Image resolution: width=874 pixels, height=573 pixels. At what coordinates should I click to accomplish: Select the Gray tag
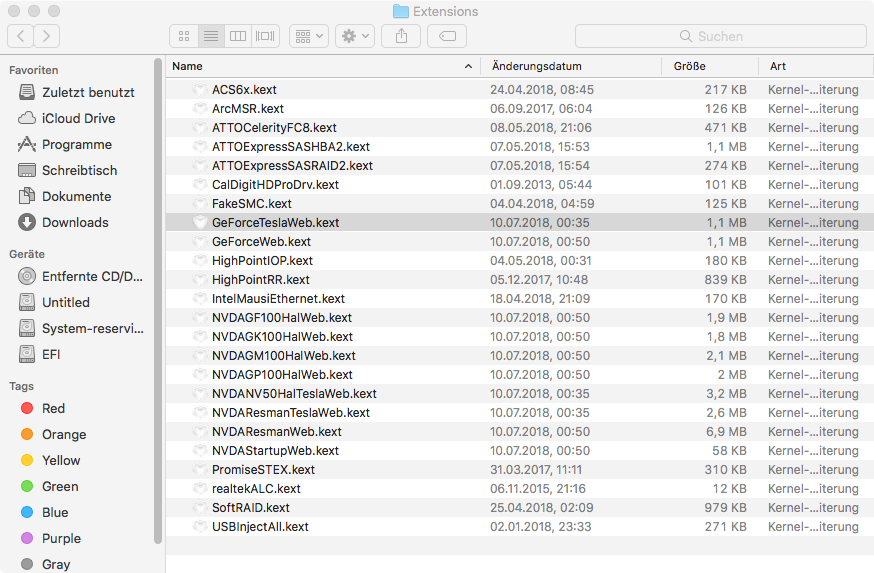click(x=46, y=564)
